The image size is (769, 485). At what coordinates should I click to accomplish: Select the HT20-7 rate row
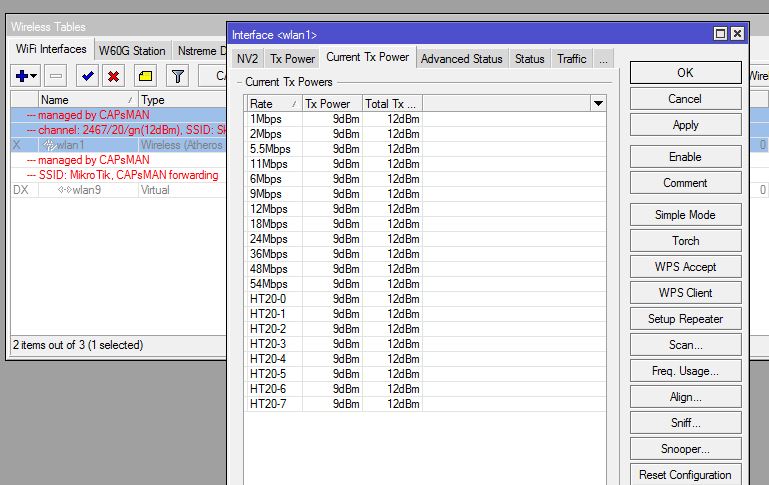tap(425, 404)
